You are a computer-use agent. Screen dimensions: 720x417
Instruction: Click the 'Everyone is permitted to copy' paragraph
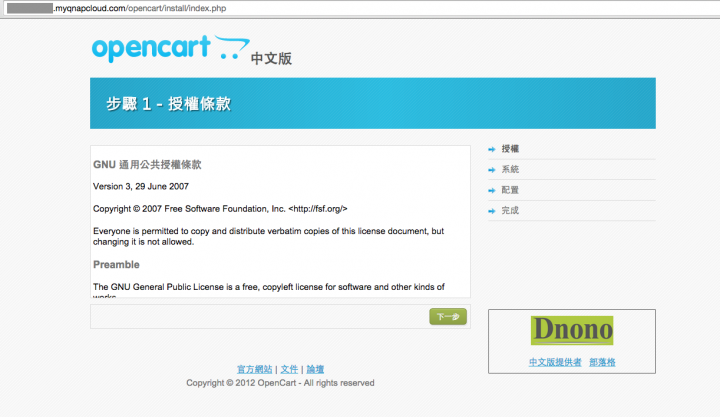268,237
